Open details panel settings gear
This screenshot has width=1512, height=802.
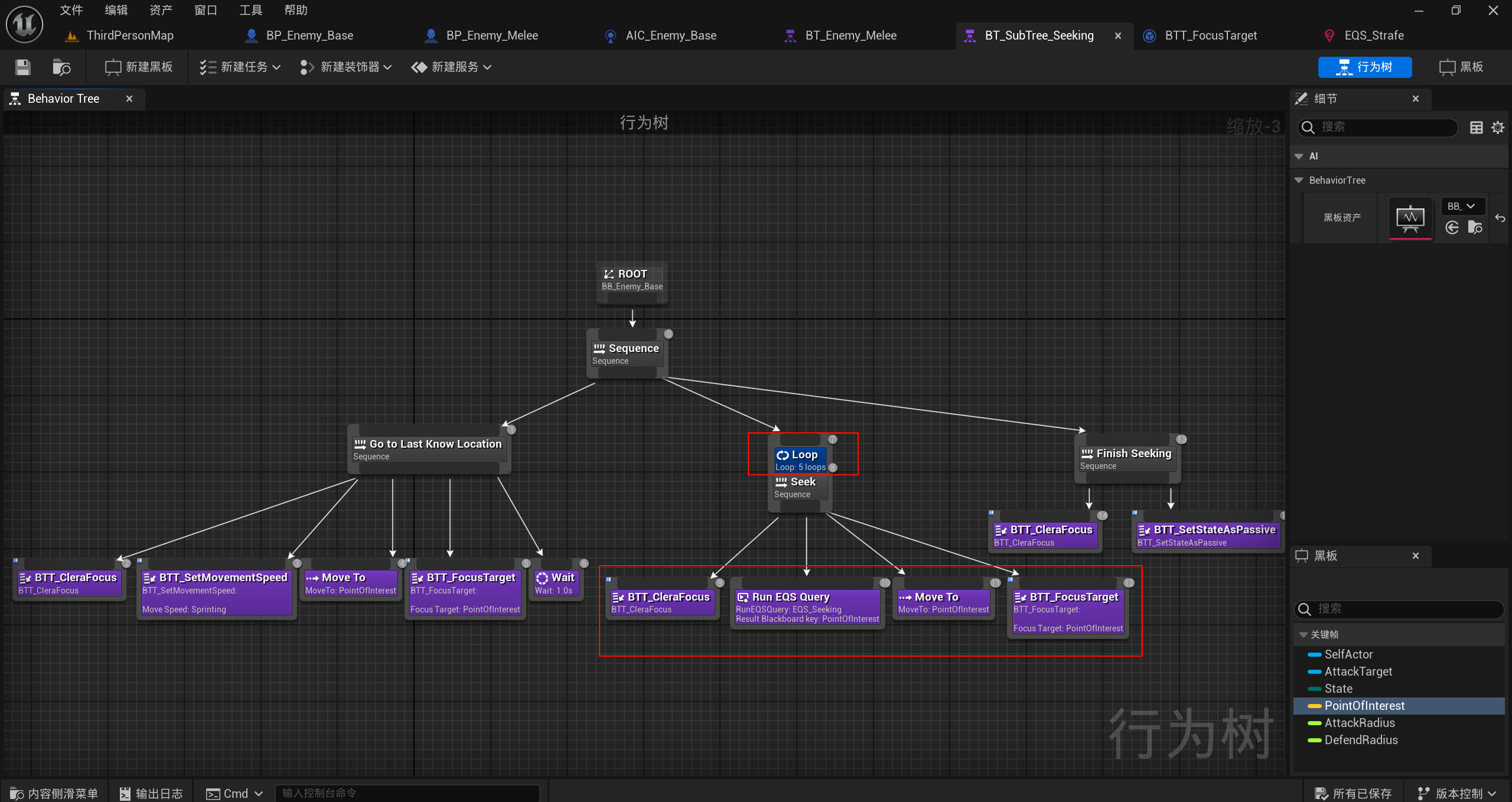coord(1497,128)
